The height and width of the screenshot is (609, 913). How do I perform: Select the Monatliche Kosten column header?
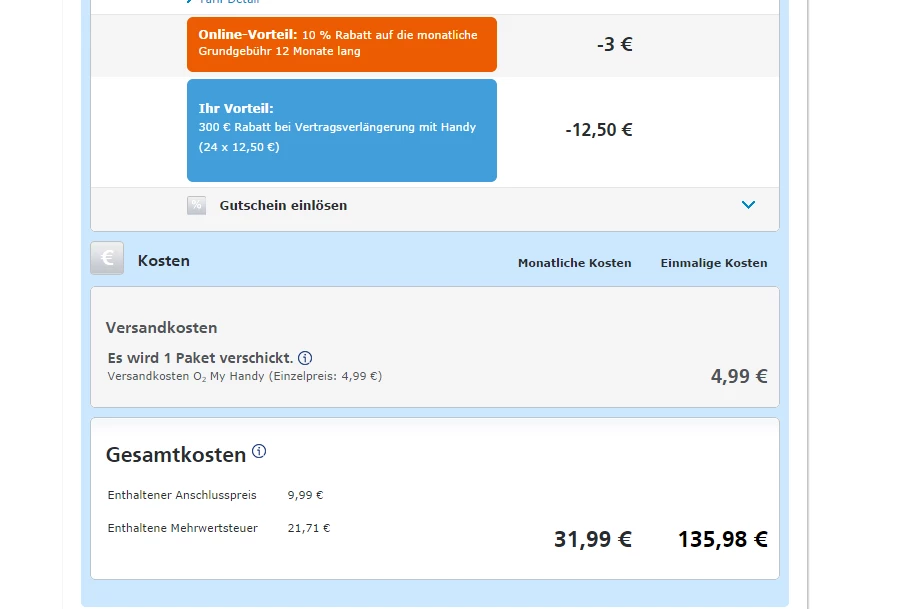574,263
